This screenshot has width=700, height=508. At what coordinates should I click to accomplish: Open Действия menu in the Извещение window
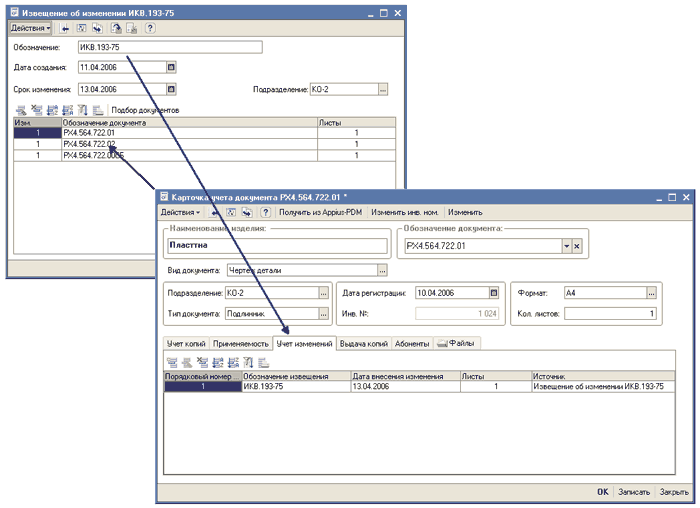(x=30, y=28)
